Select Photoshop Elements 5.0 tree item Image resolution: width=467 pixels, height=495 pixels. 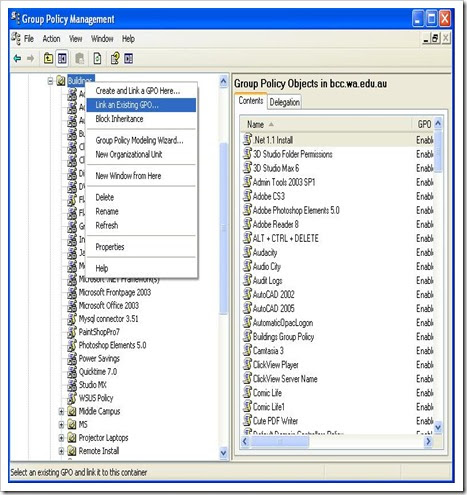(x=112, y=345)
